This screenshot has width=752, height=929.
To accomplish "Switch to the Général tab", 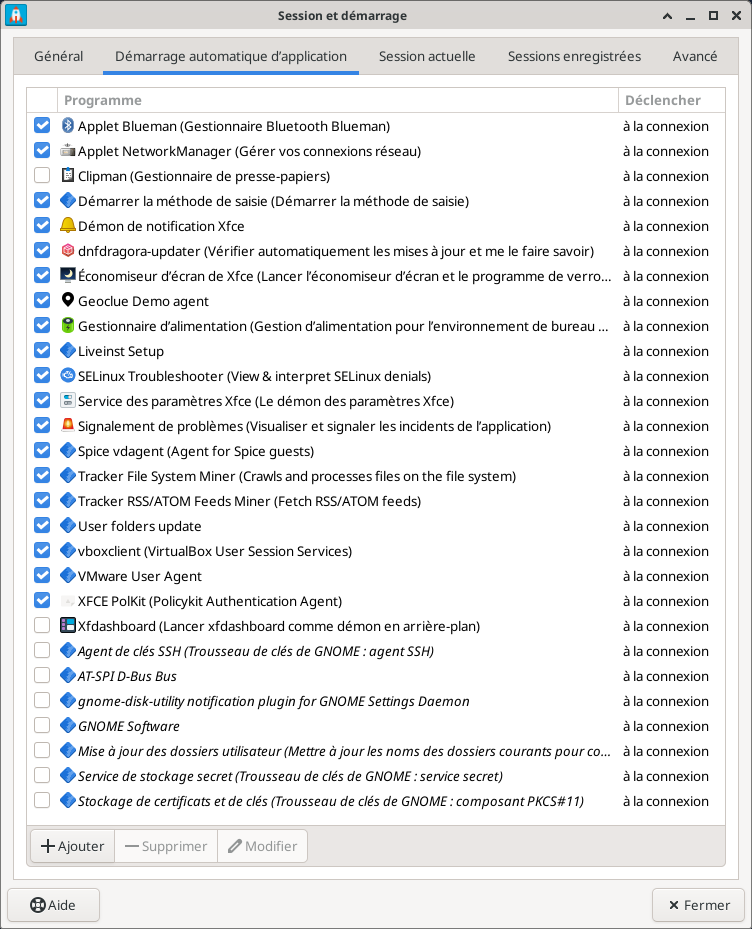I will point(59,56).
